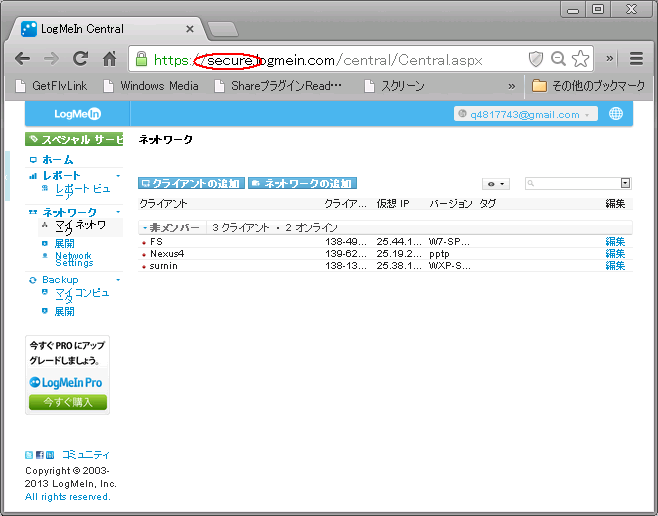Open a new browser tab
658x516 pixels.
(223, 29)
